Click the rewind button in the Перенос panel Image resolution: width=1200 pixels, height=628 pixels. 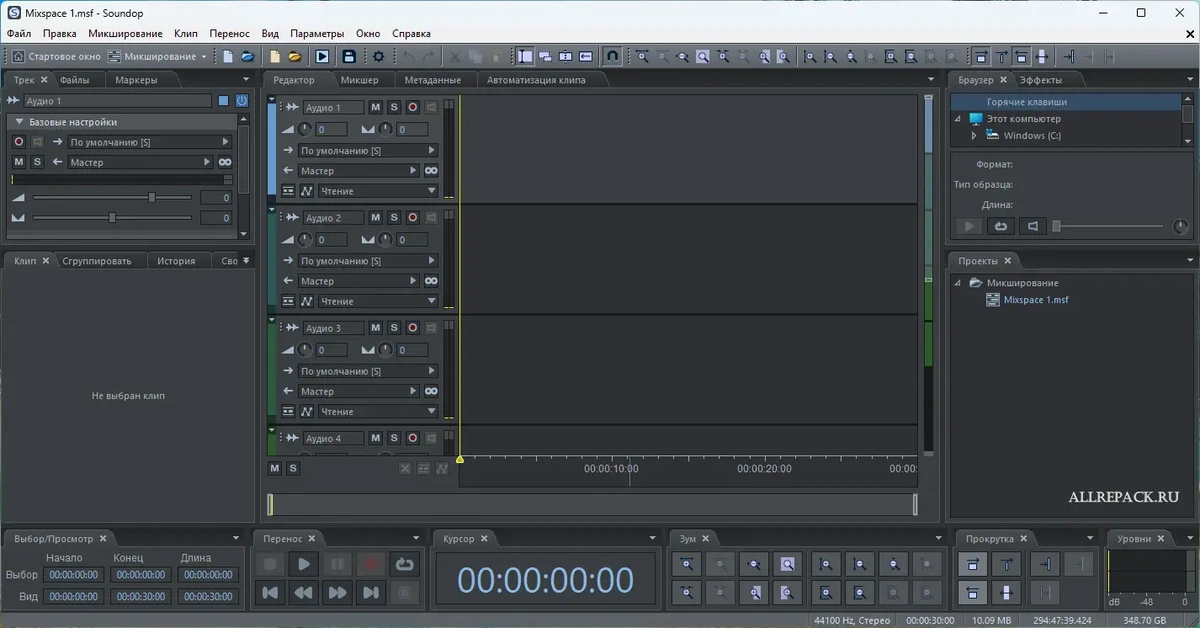303,593
